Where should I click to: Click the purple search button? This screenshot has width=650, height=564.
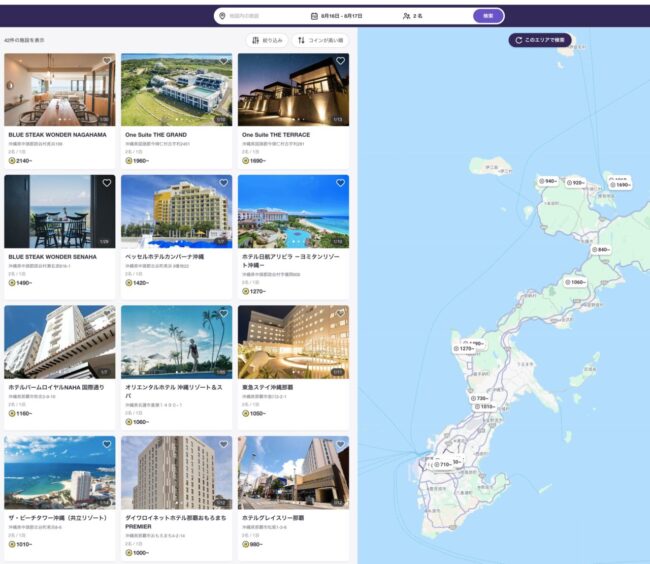[x=488, y=16]
